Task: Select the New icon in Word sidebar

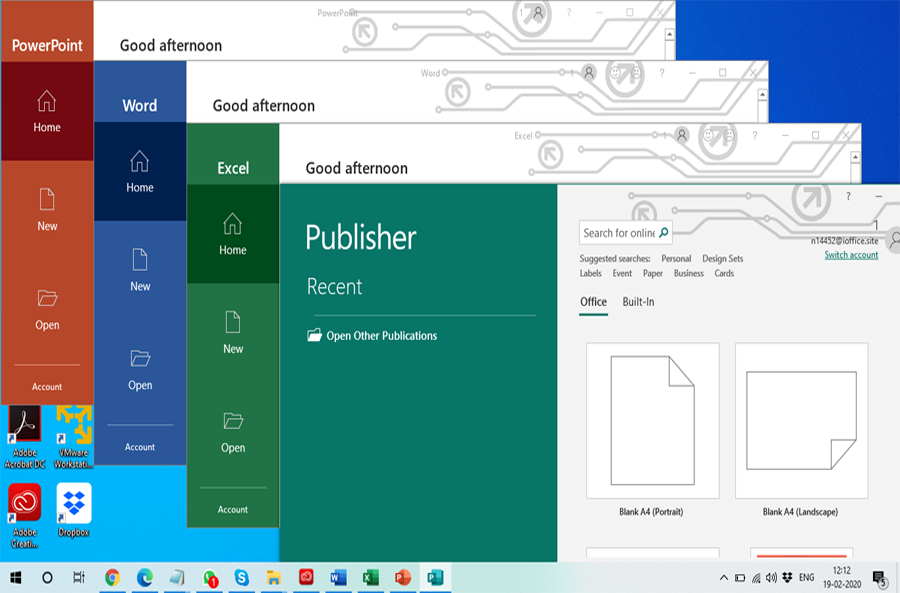Action: pos(140,260)
